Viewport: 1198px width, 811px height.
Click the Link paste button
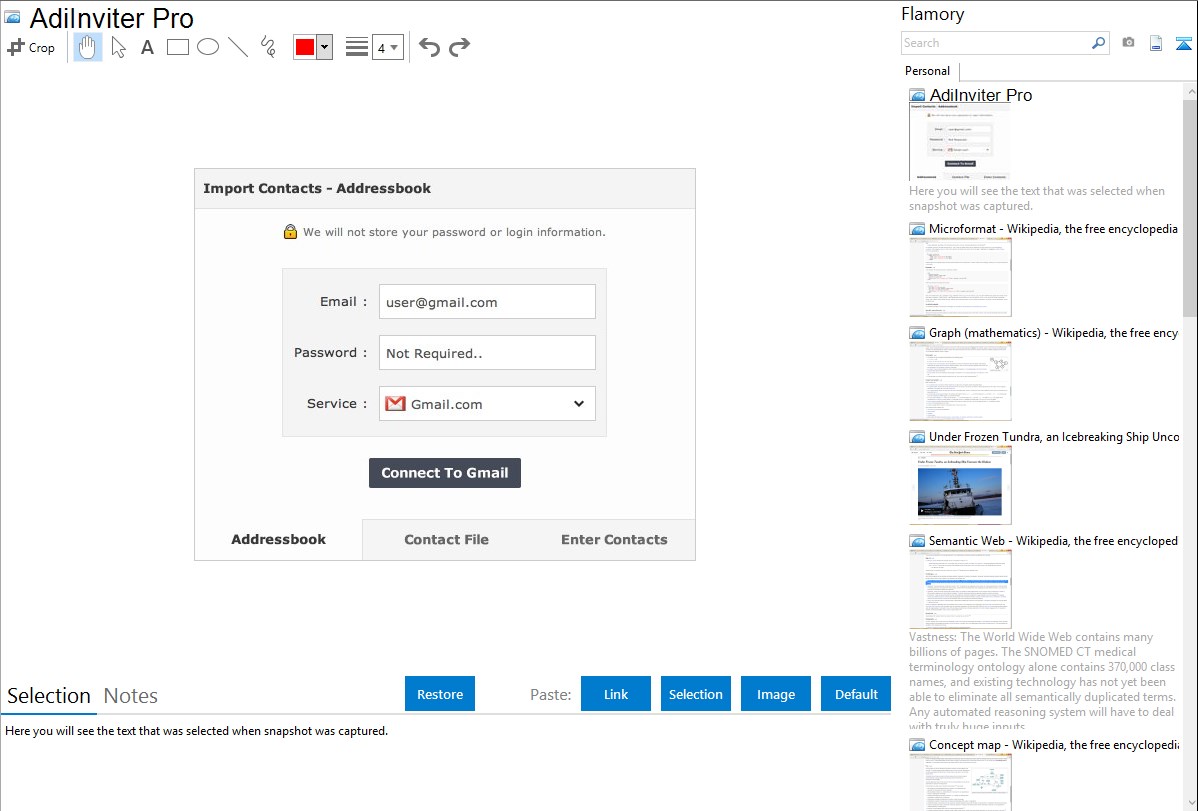tap(616, 694)
